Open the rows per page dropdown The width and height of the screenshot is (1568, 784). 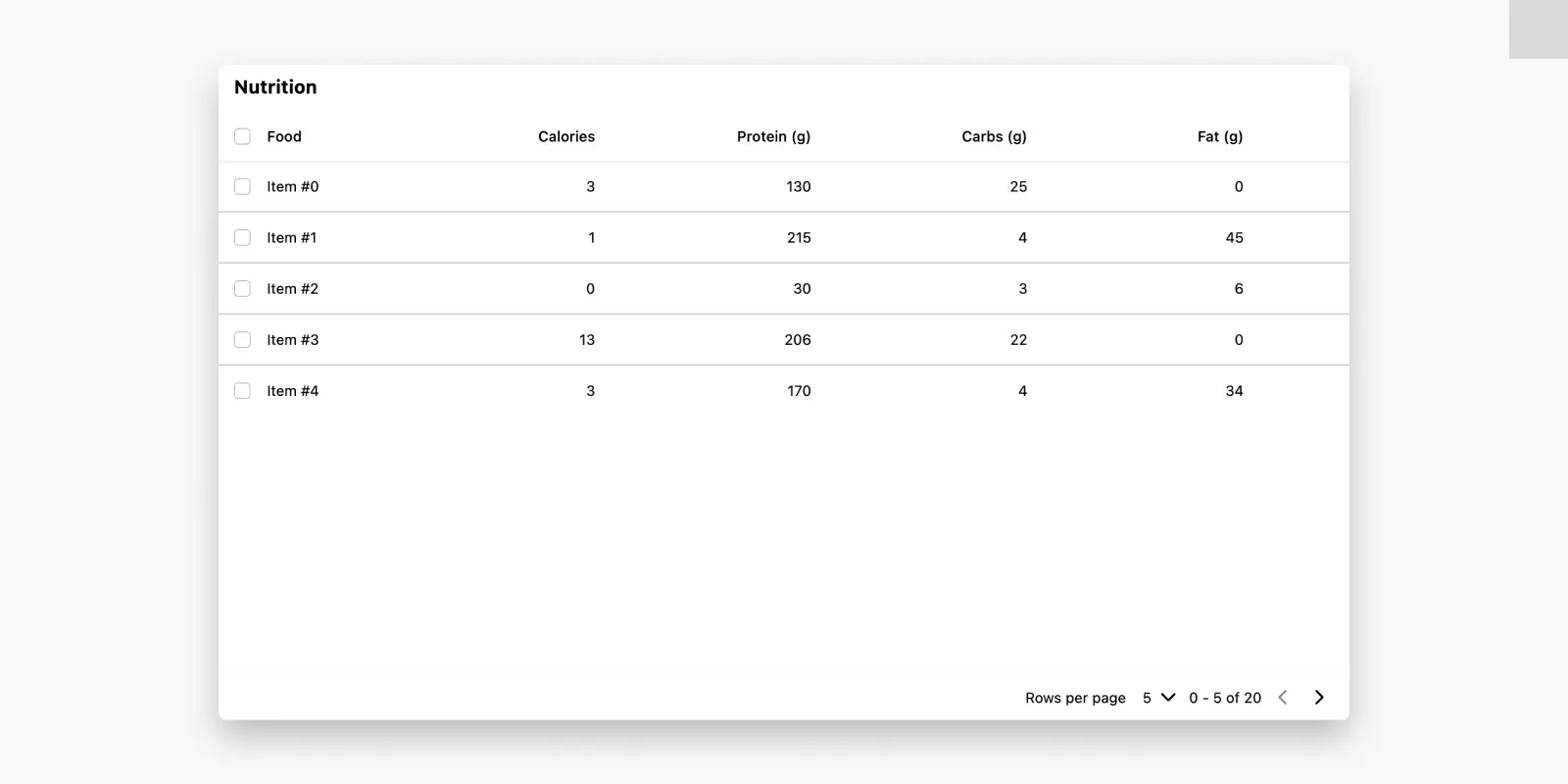[x=1158, y=698]
